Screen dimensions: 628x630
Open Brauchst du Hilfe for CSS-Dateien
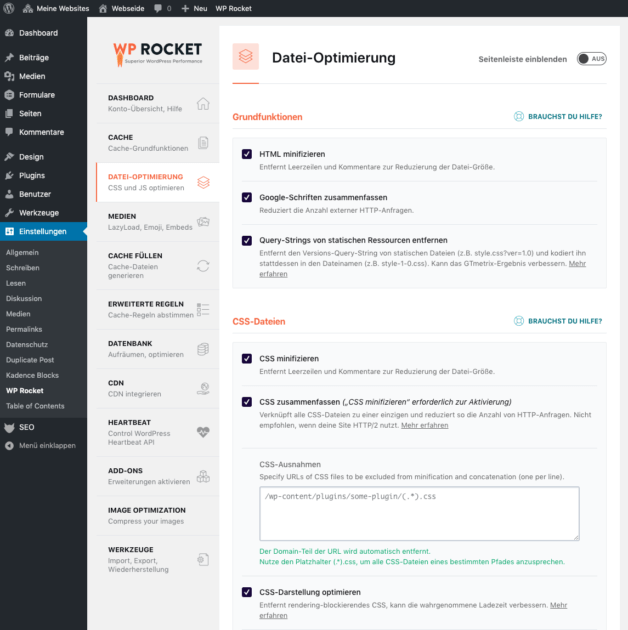point(558,321)
